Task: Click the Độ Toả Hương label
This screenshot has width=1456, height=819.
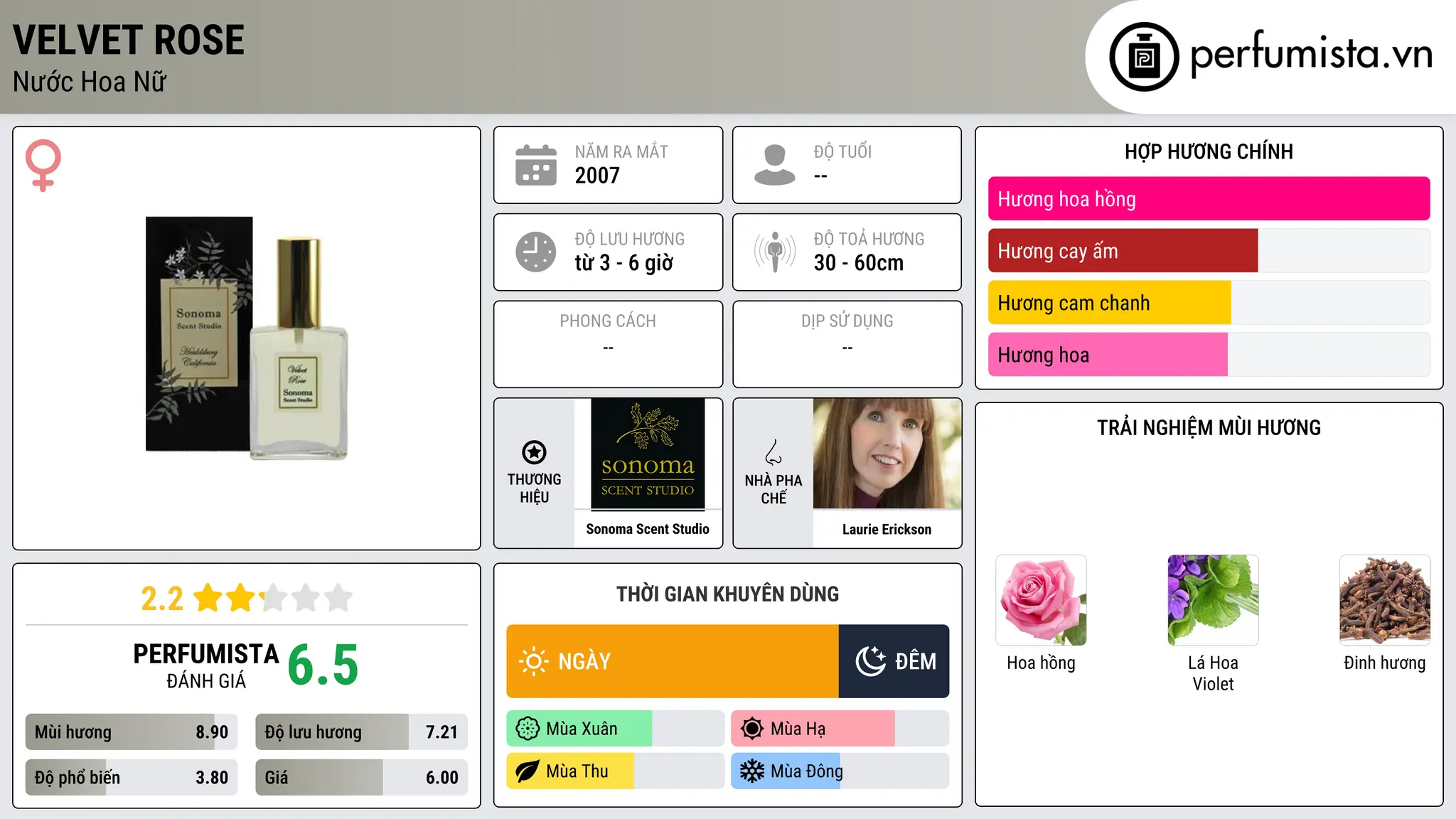Action: point(869,239)
